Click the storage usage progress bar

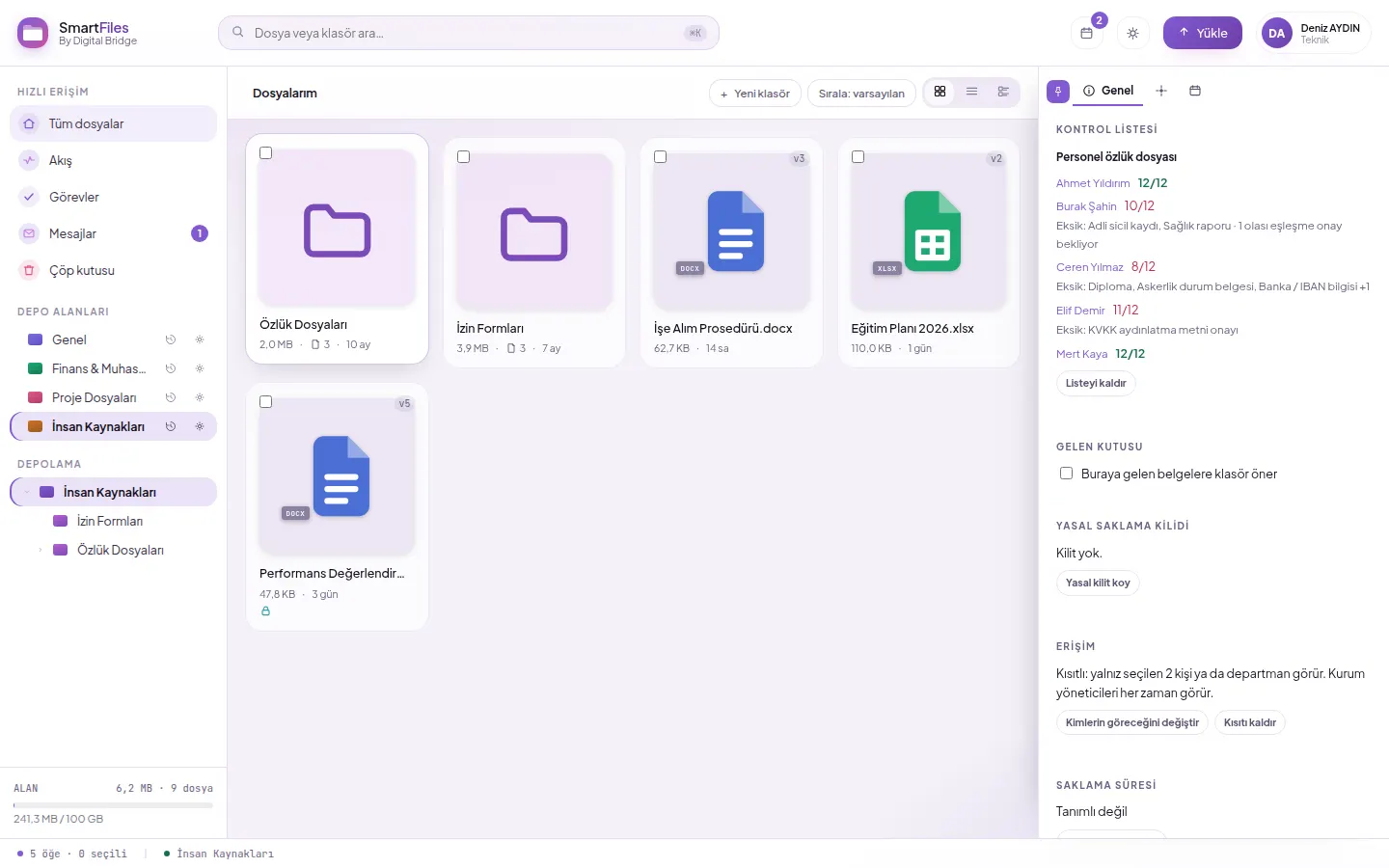113,804
